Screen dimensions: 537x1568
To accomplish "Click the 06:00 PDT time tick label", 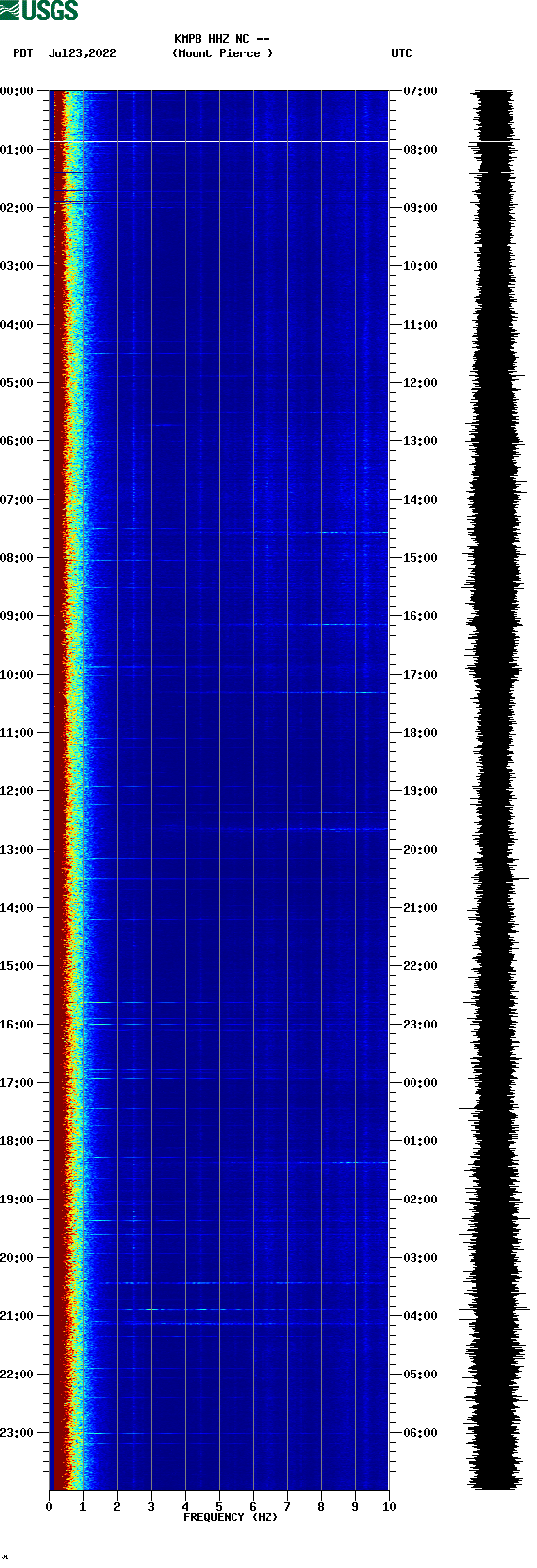I will (x=17, y=441).
